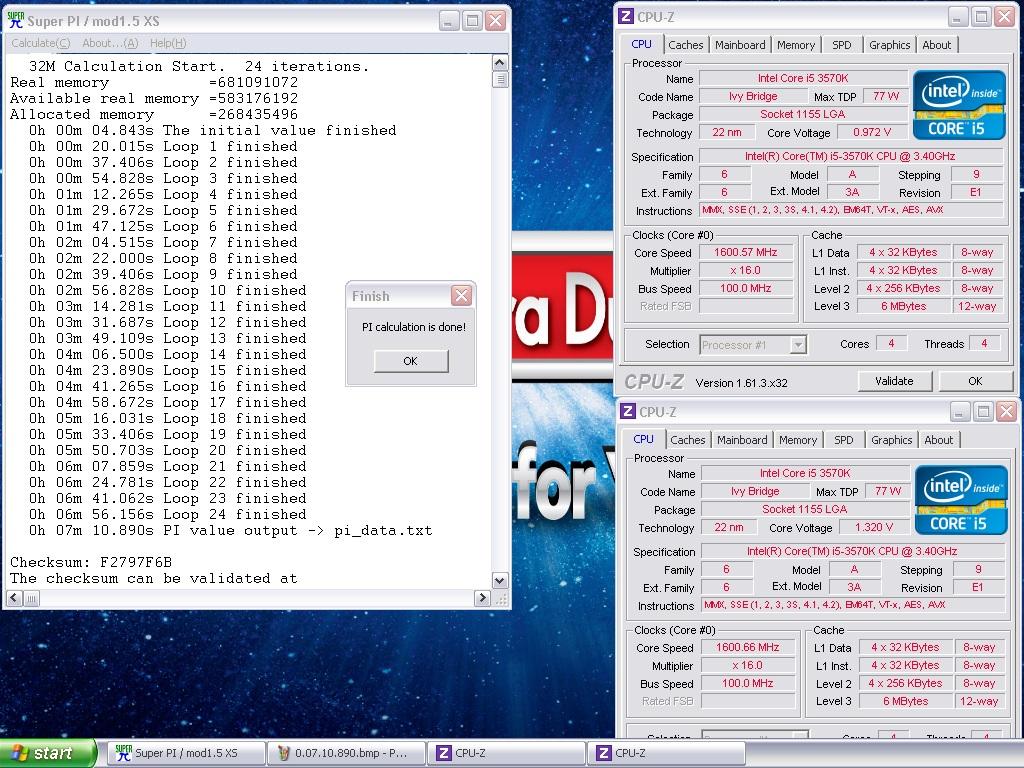Switch to Super PI taskbar item
This screenshot has width=1024, height=768.
[185, 753]
